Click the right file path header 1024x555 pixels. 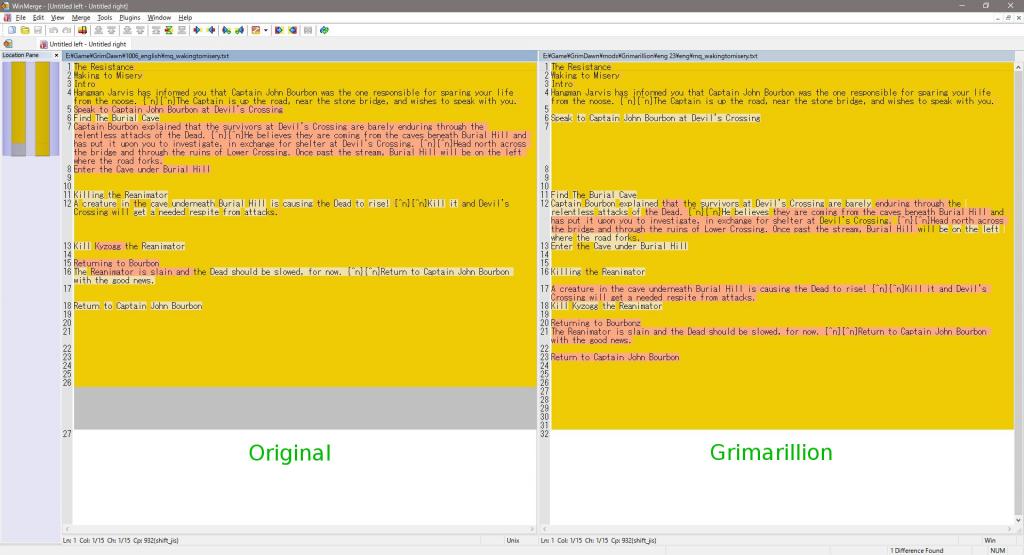(780, 56)
